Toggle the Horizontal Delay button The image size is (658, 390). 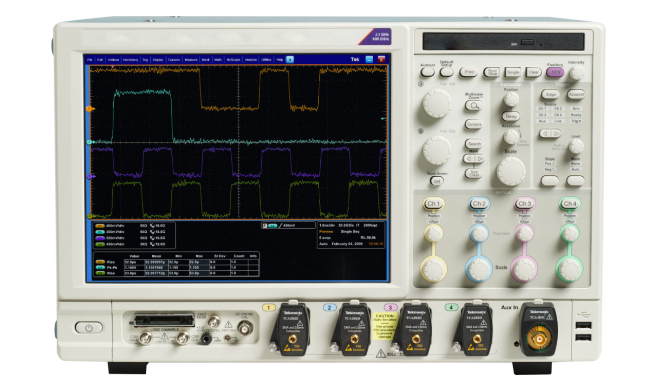(511, 116)
